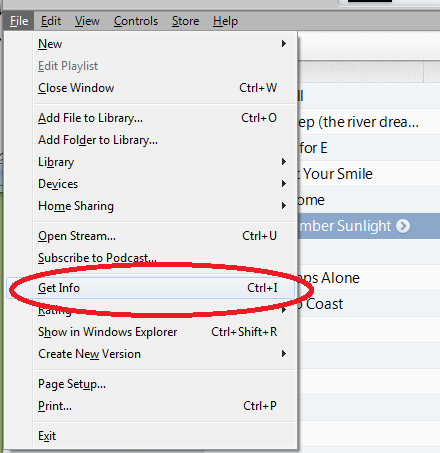Open the Store menu
Screen dimensions: 440x453
pos(185,21)
